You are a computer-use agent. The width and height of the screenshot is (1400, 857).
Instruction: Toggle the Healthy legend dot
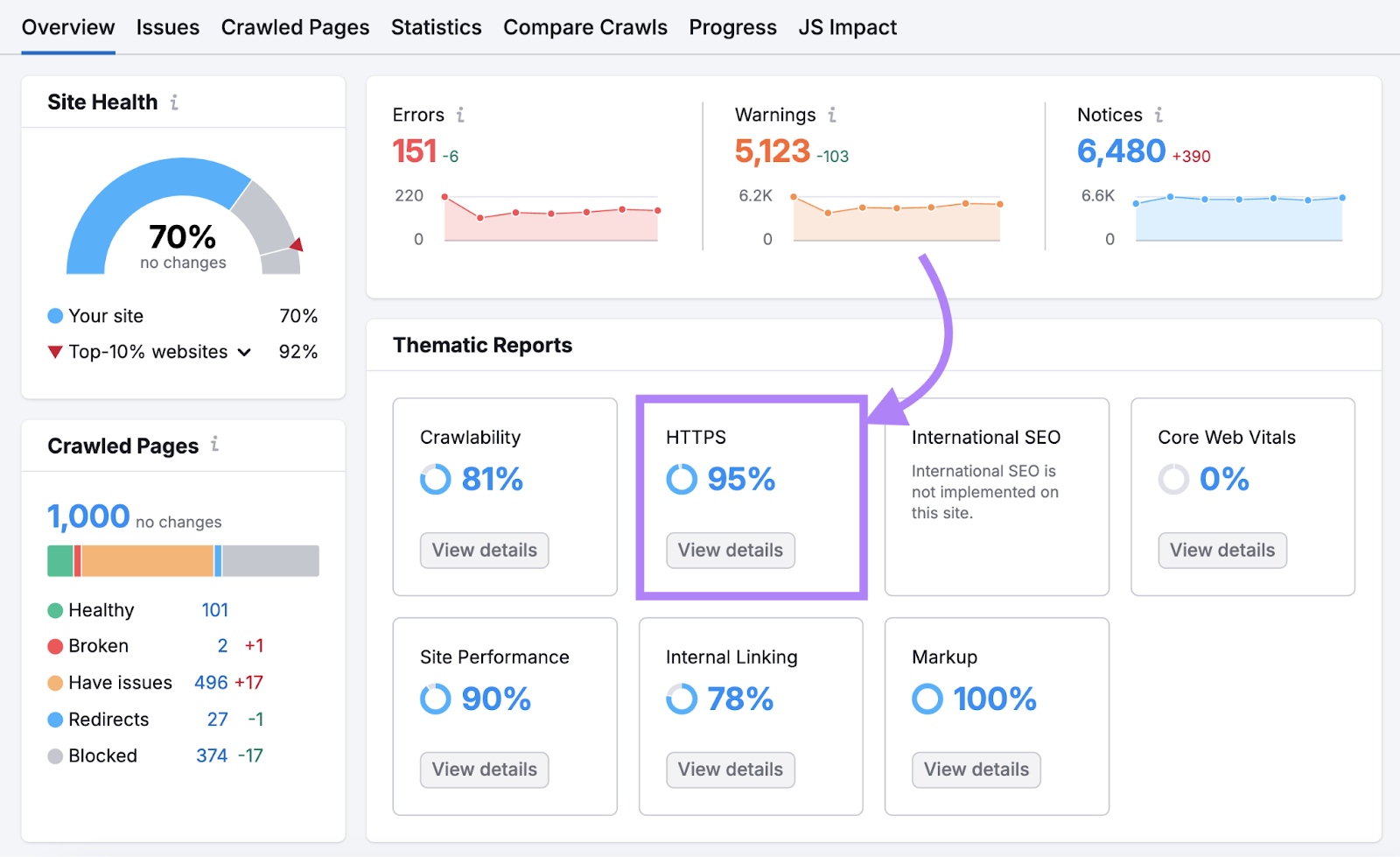[54, 610]
